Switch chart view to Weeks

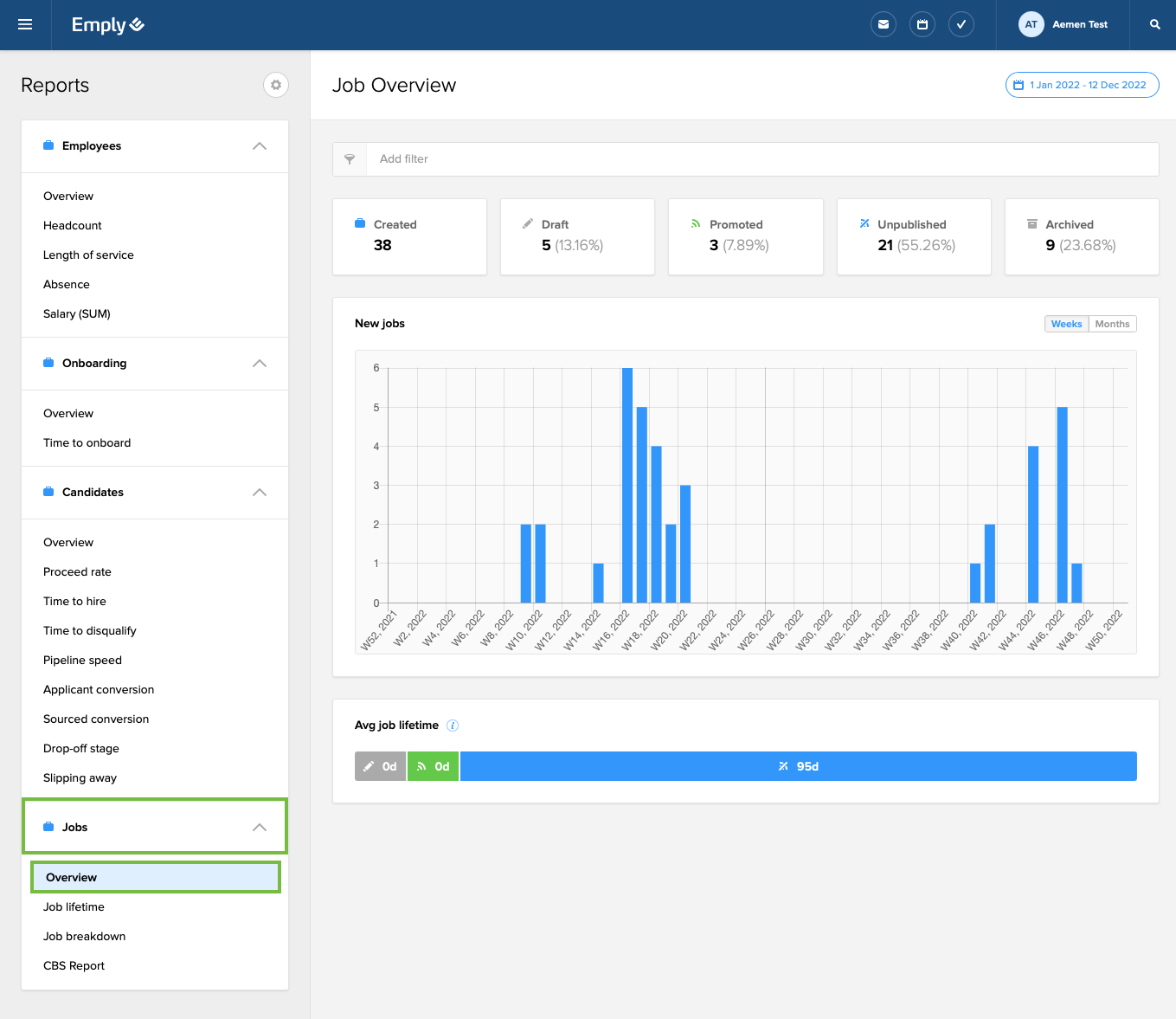[x=1066, y=324]
